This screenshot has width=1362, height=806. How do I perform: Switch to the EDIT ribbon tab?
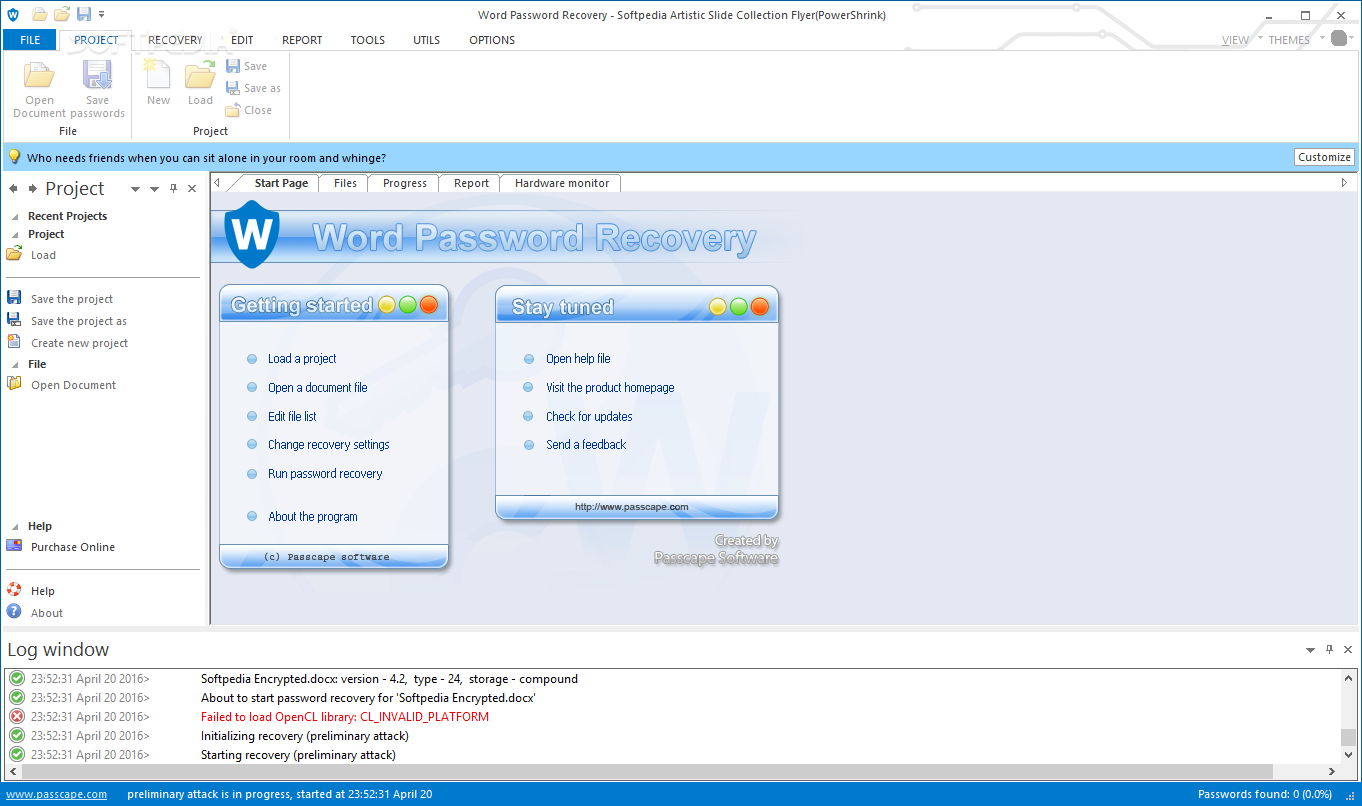point(242,40)
